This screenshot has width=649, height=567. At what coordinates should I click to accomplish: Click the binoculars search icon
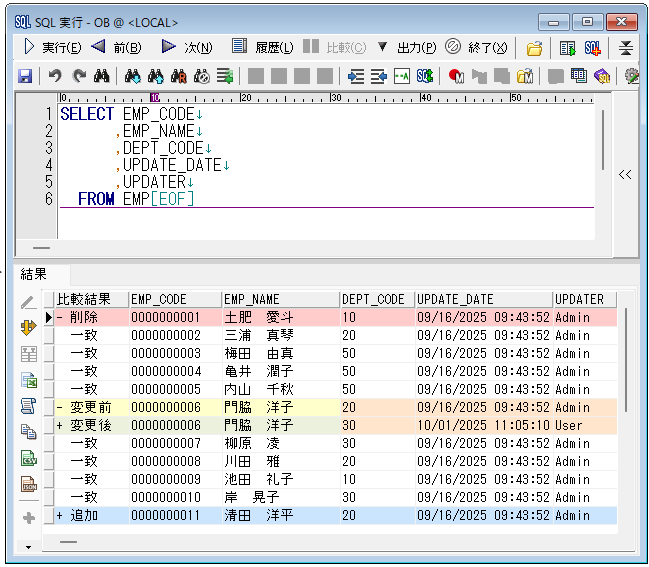101,76
